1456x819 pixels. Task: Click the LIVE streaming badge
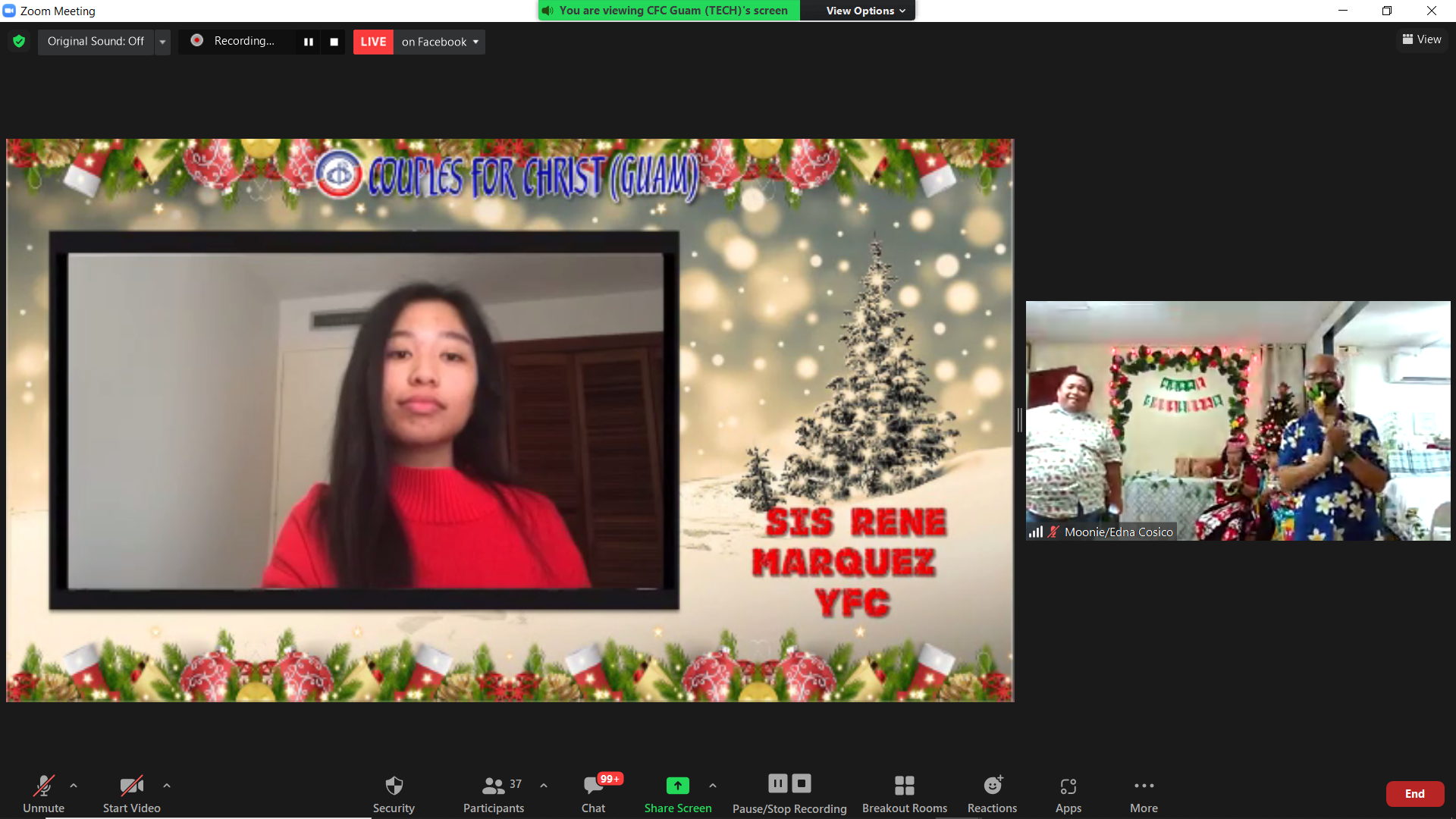[x=373, y=42]
